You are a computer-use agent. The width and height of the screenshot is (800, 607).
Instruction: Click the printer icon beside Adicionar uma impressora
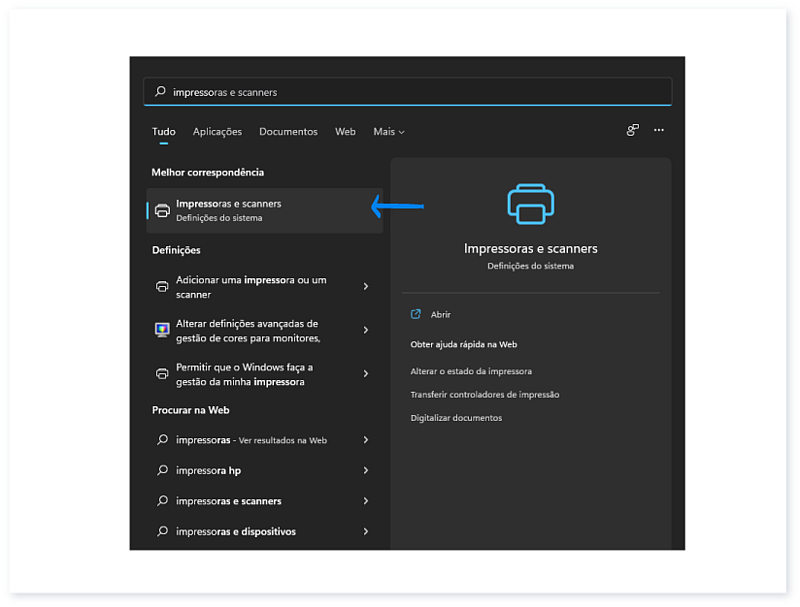tap(162, 287)
